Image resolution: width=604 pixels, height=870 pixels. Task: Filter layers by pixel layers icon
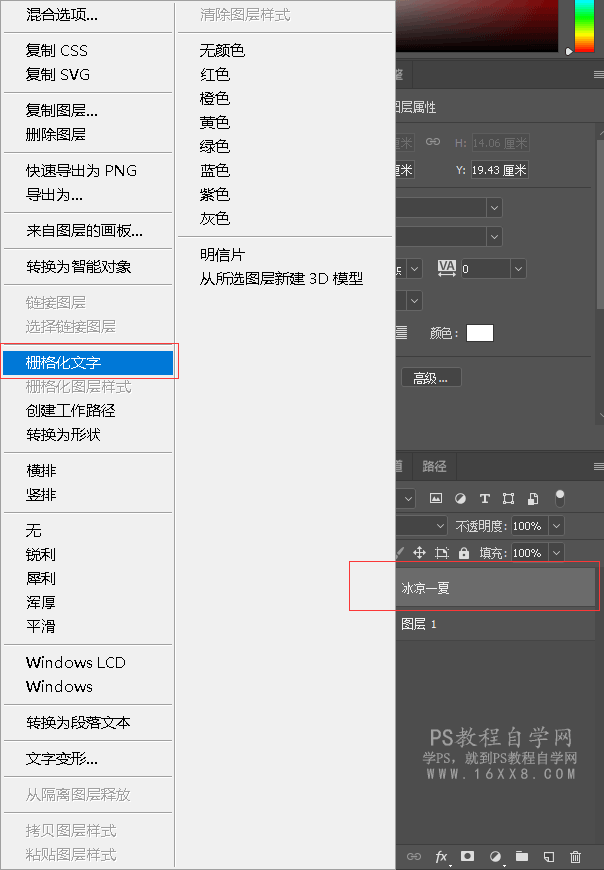[436, 498]
